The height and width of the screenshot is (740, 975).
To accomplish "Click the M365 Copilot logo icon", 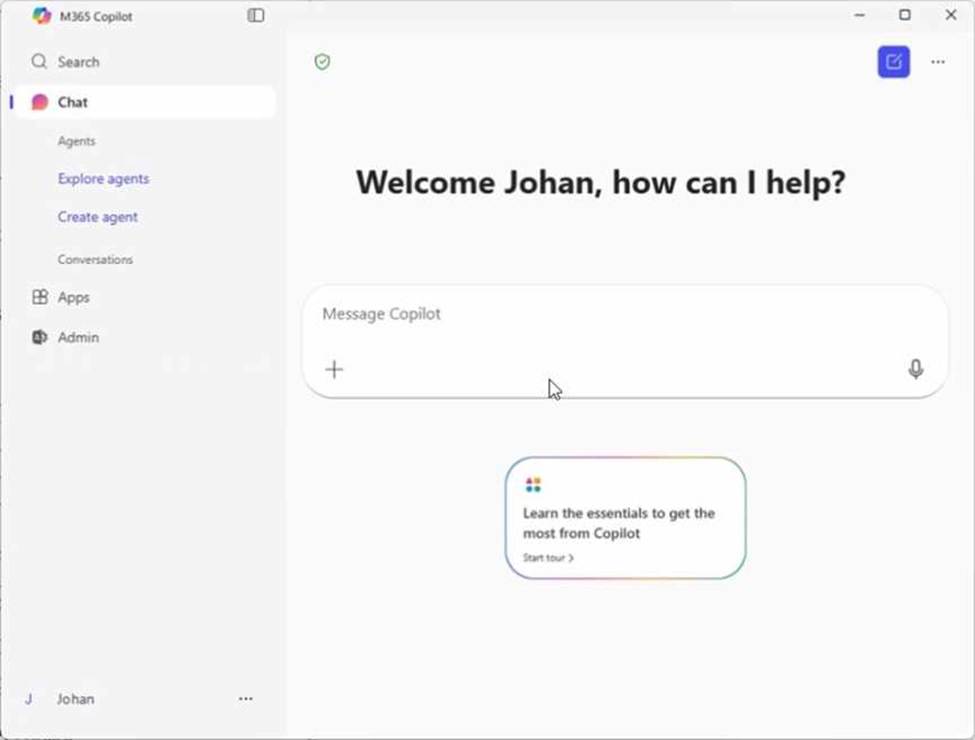I will pyautogui.click(x=41, y=16).
